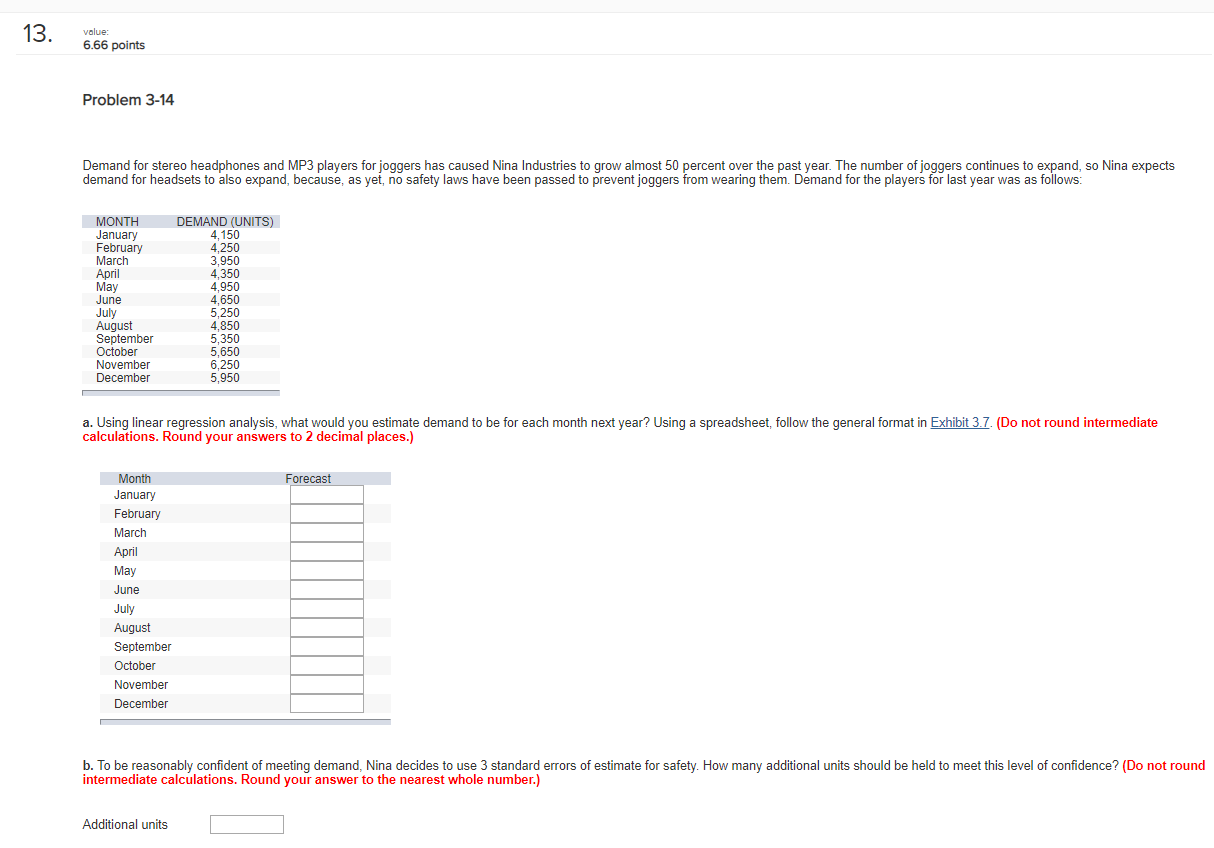Click the December forecast input field

click(x=326, y=703)
